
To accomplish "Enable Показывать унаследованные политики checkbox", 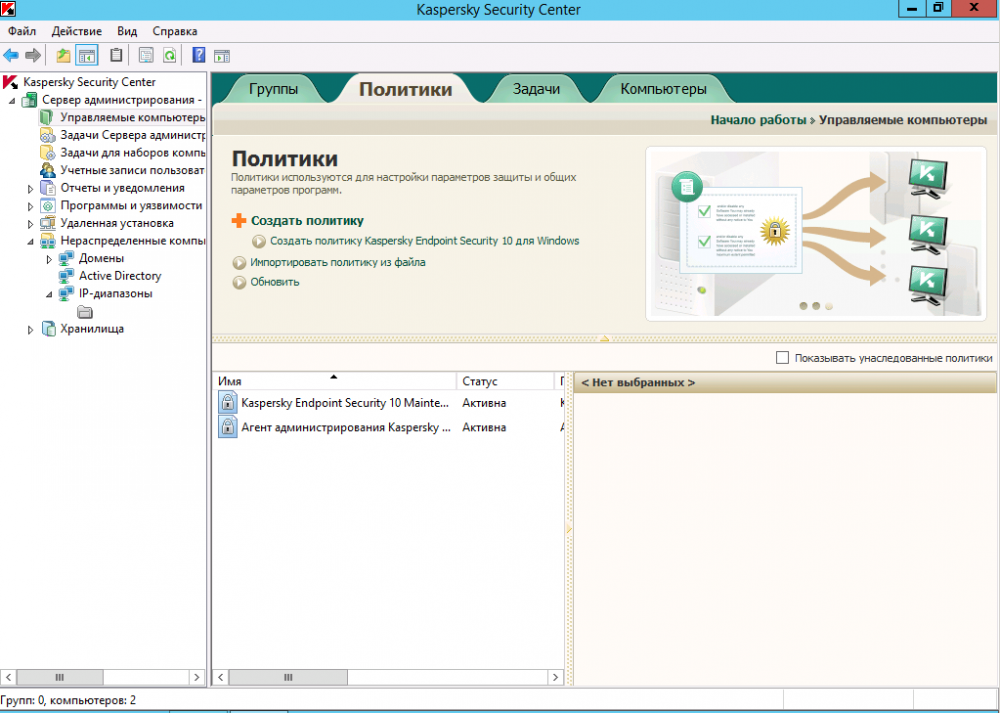I will pyautogui.click(x=782, y=358).
